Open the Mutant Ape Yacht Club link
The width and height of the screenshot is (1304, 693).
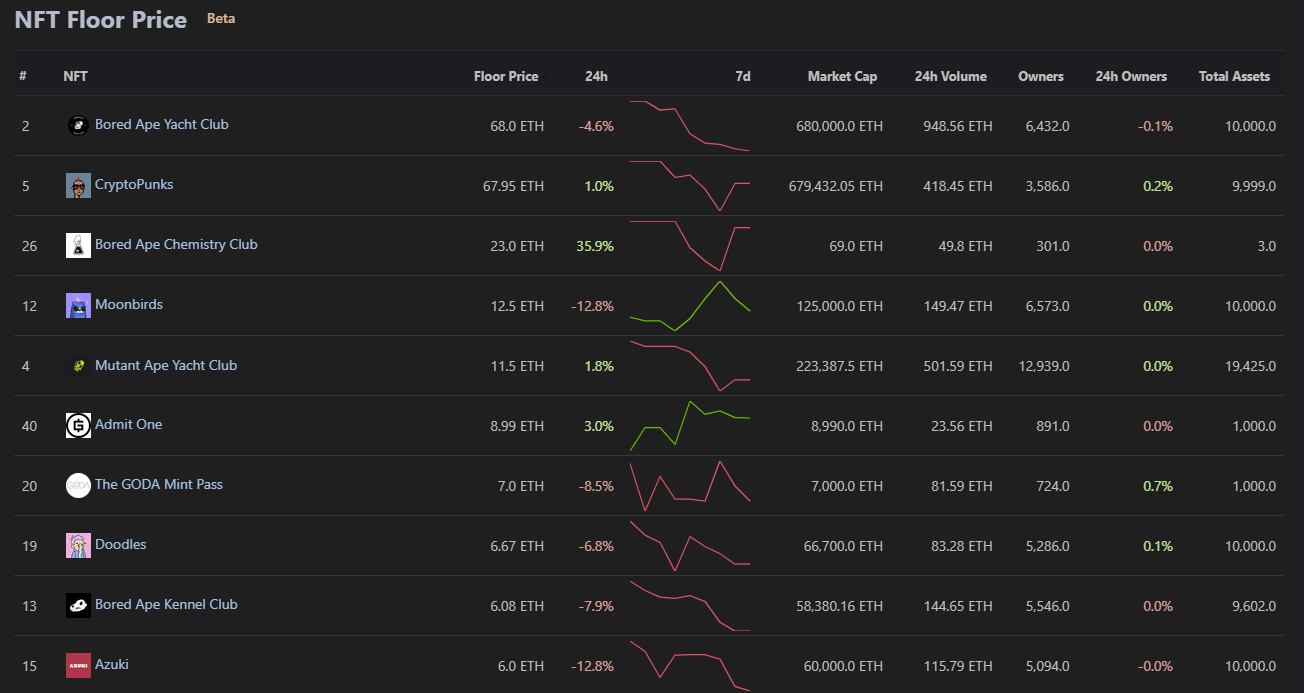[x=166, y=366]
